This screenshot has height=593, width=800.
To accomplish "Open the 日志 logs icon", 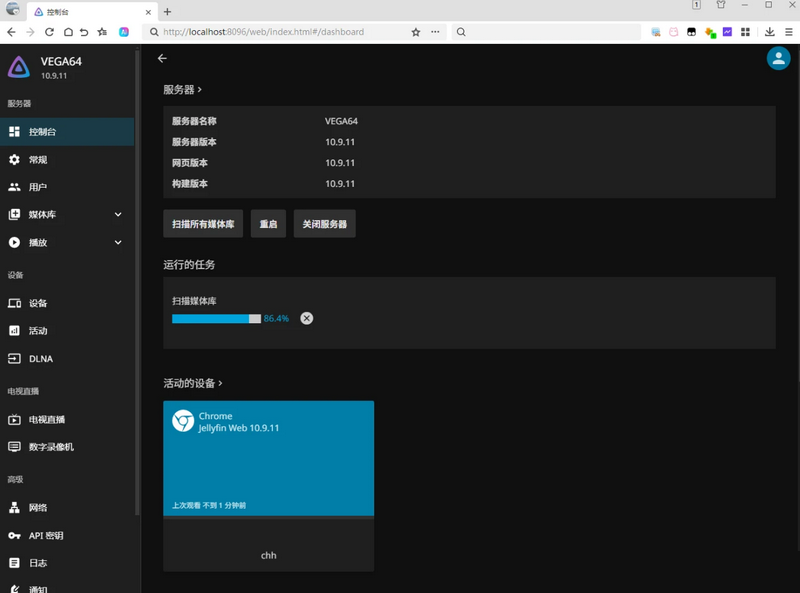I will (14, 563).
